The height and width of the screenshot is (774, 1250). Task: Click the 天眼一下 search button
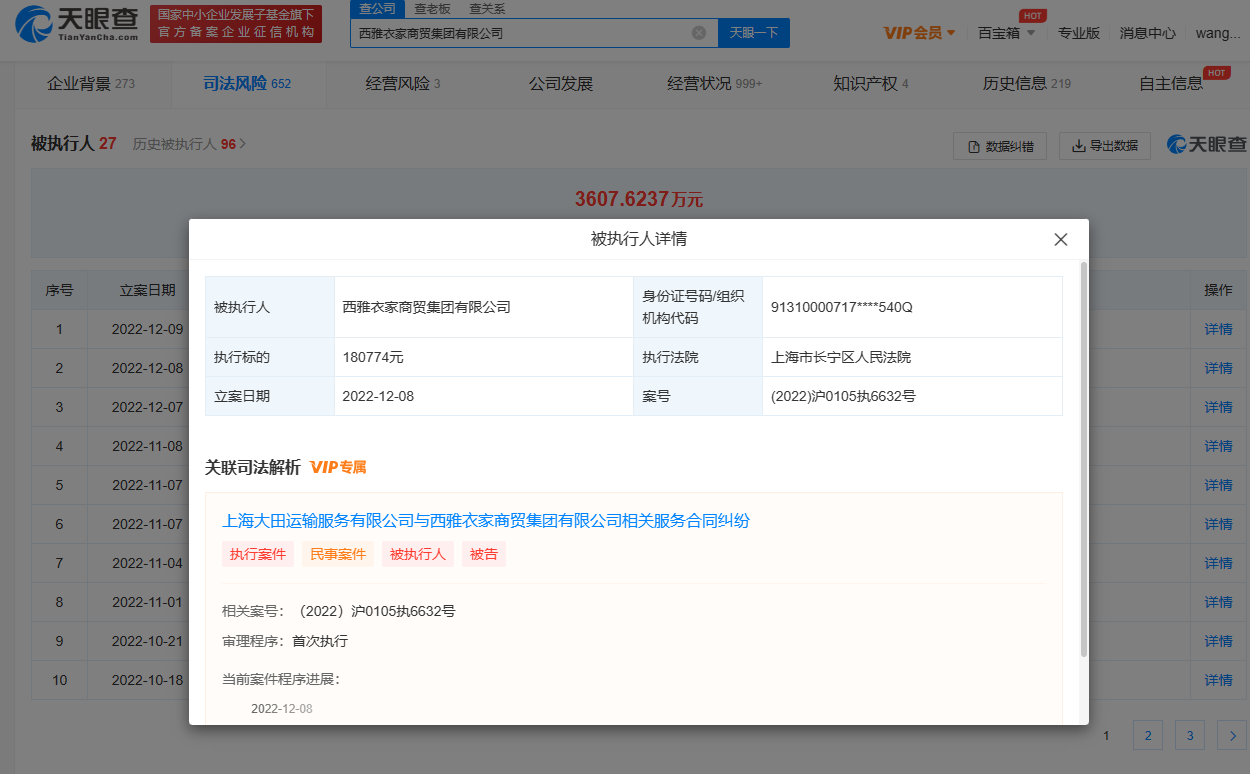754,33
